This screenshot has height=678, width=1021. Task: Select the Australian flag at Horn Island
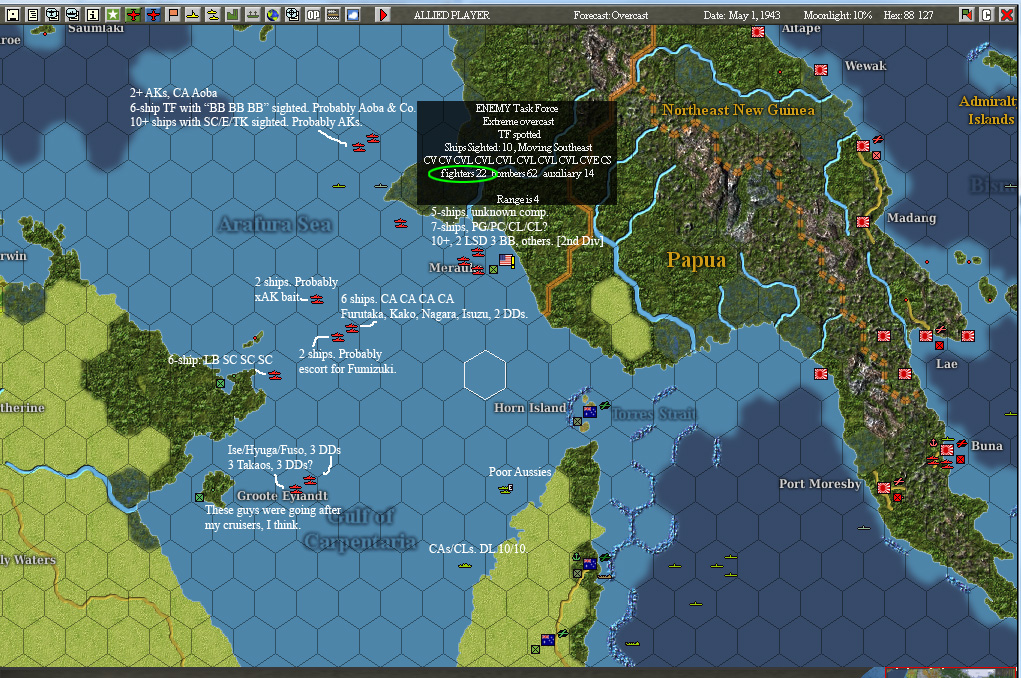click(x=590, y=412)
